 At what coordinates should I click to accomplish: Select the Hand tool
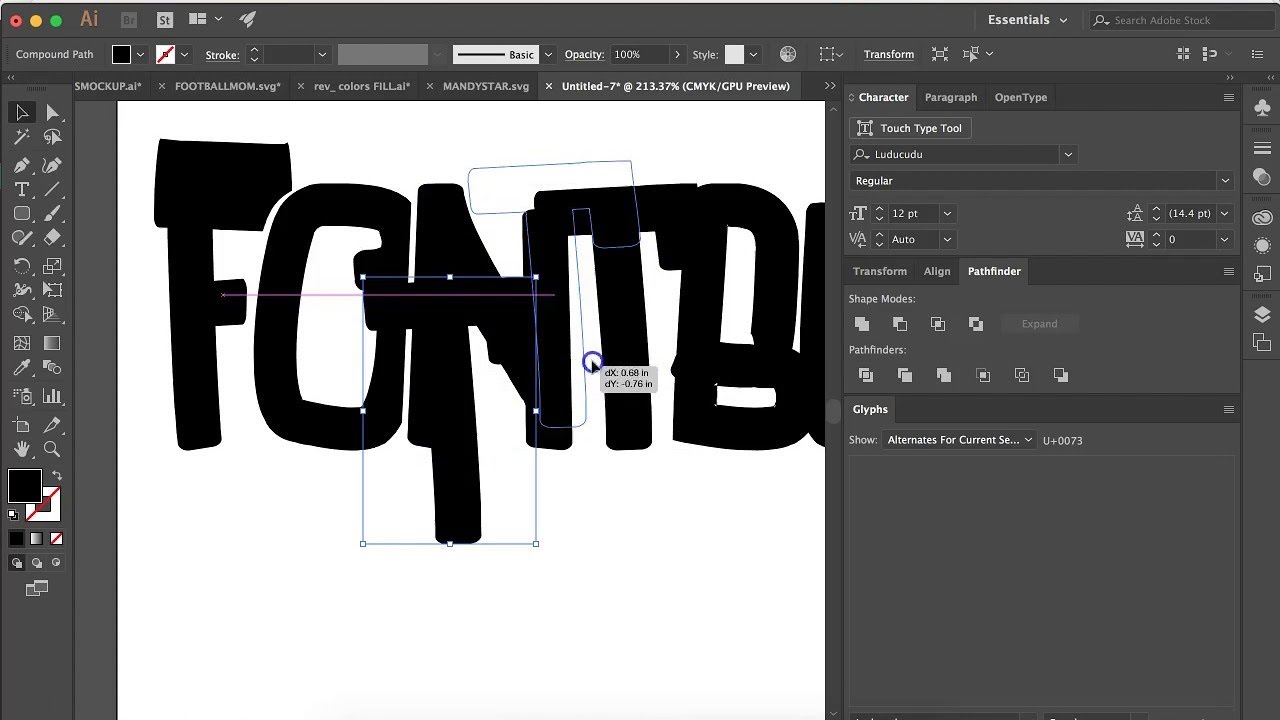tap(22, 449)
